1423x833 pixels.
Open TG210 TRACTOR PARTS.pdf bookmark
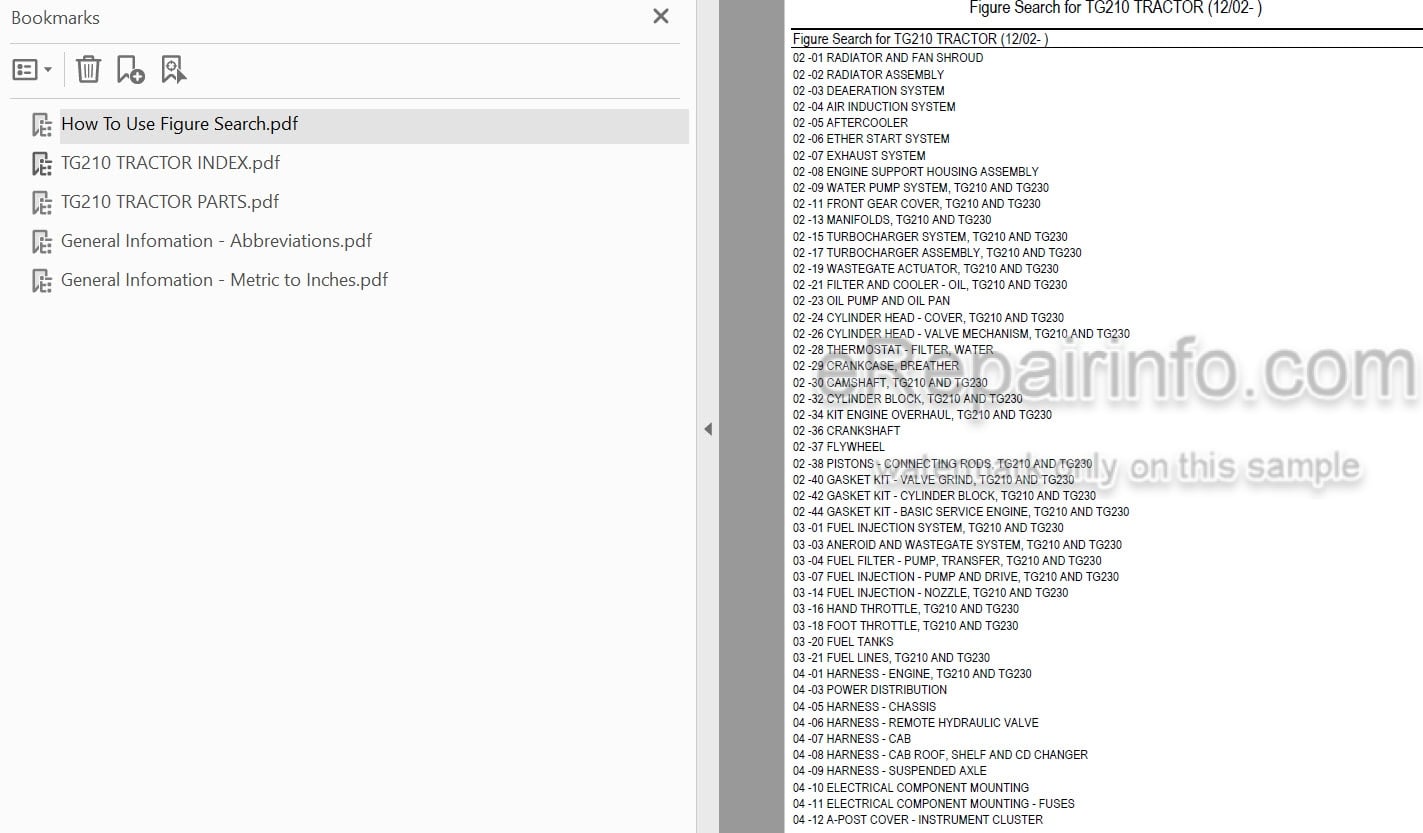coord(170,202)
